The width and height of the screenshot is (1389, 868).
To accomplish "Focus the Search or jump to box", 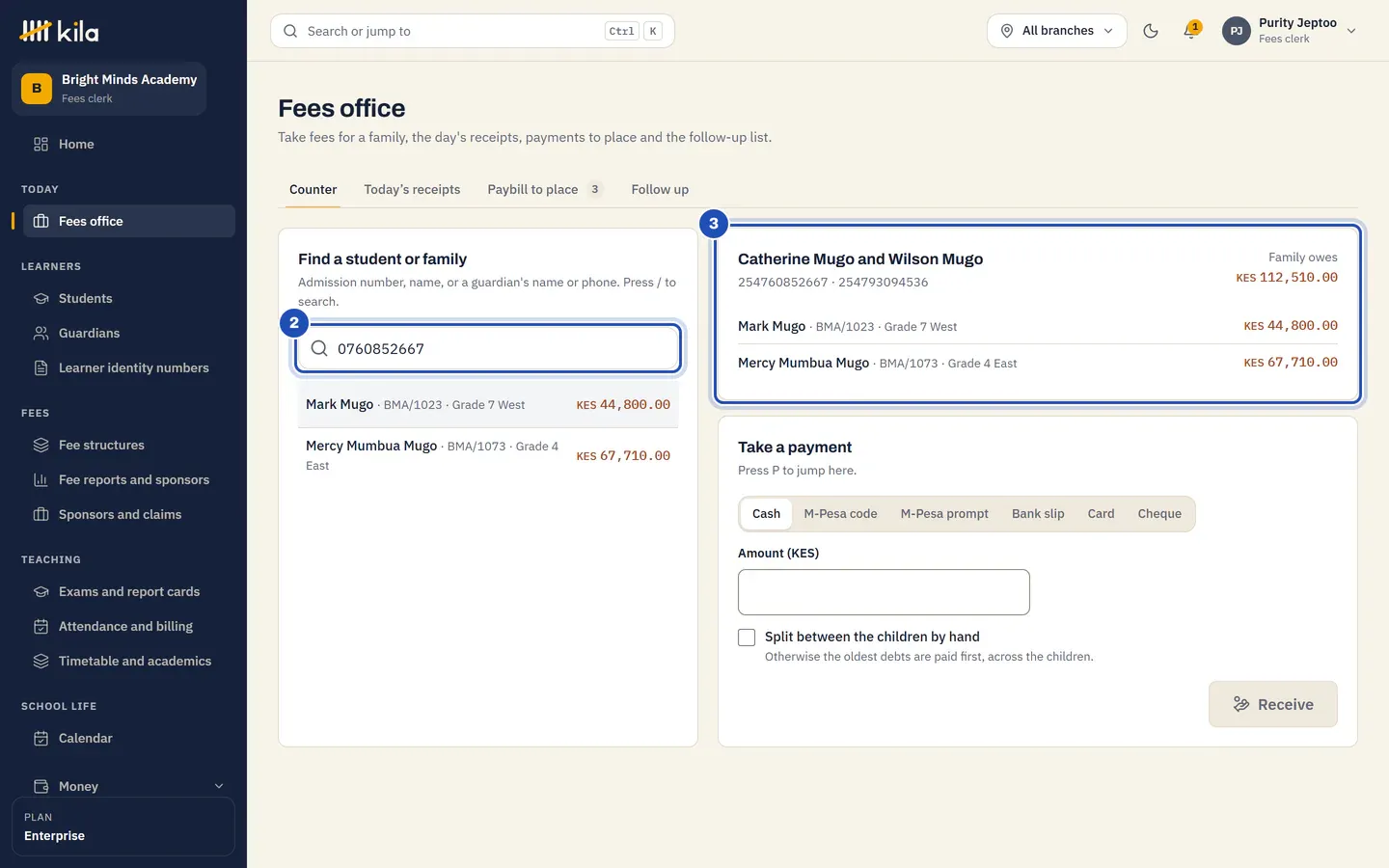I will pos(473,31).
